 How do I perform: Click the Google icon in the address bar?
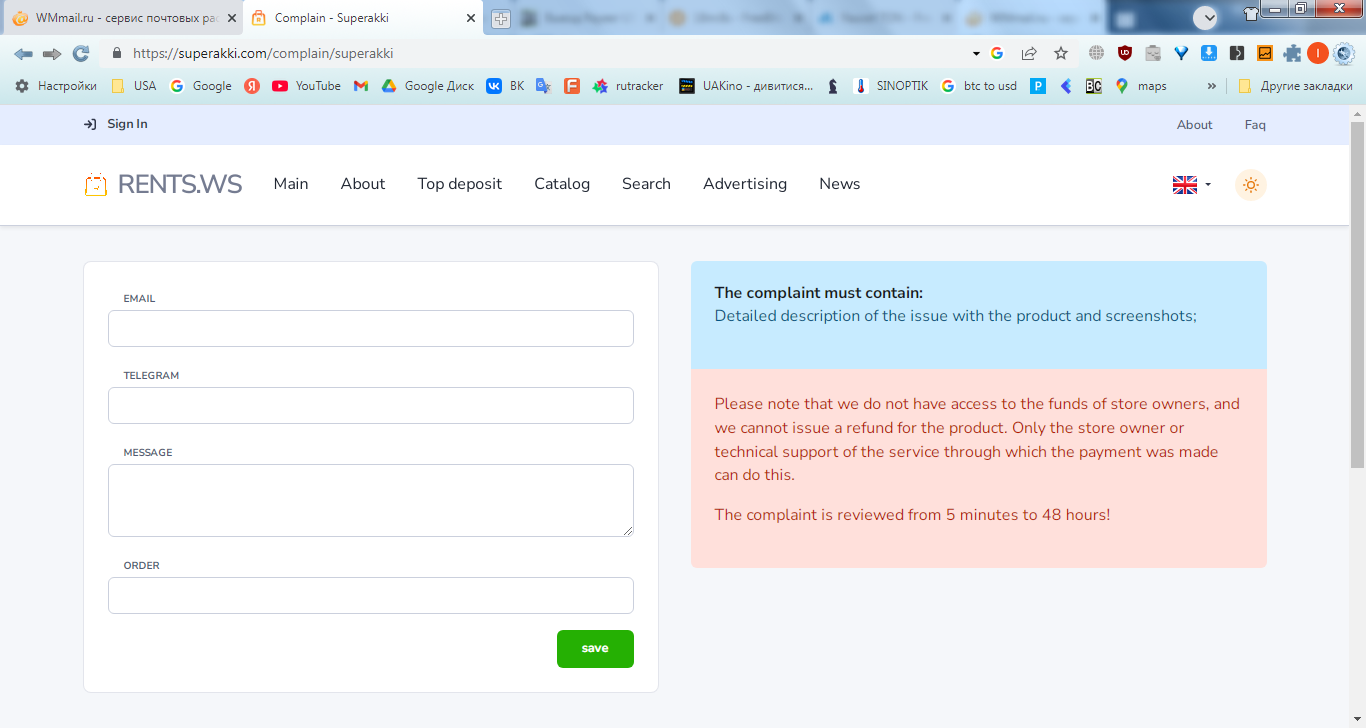(x=997, y=53)
